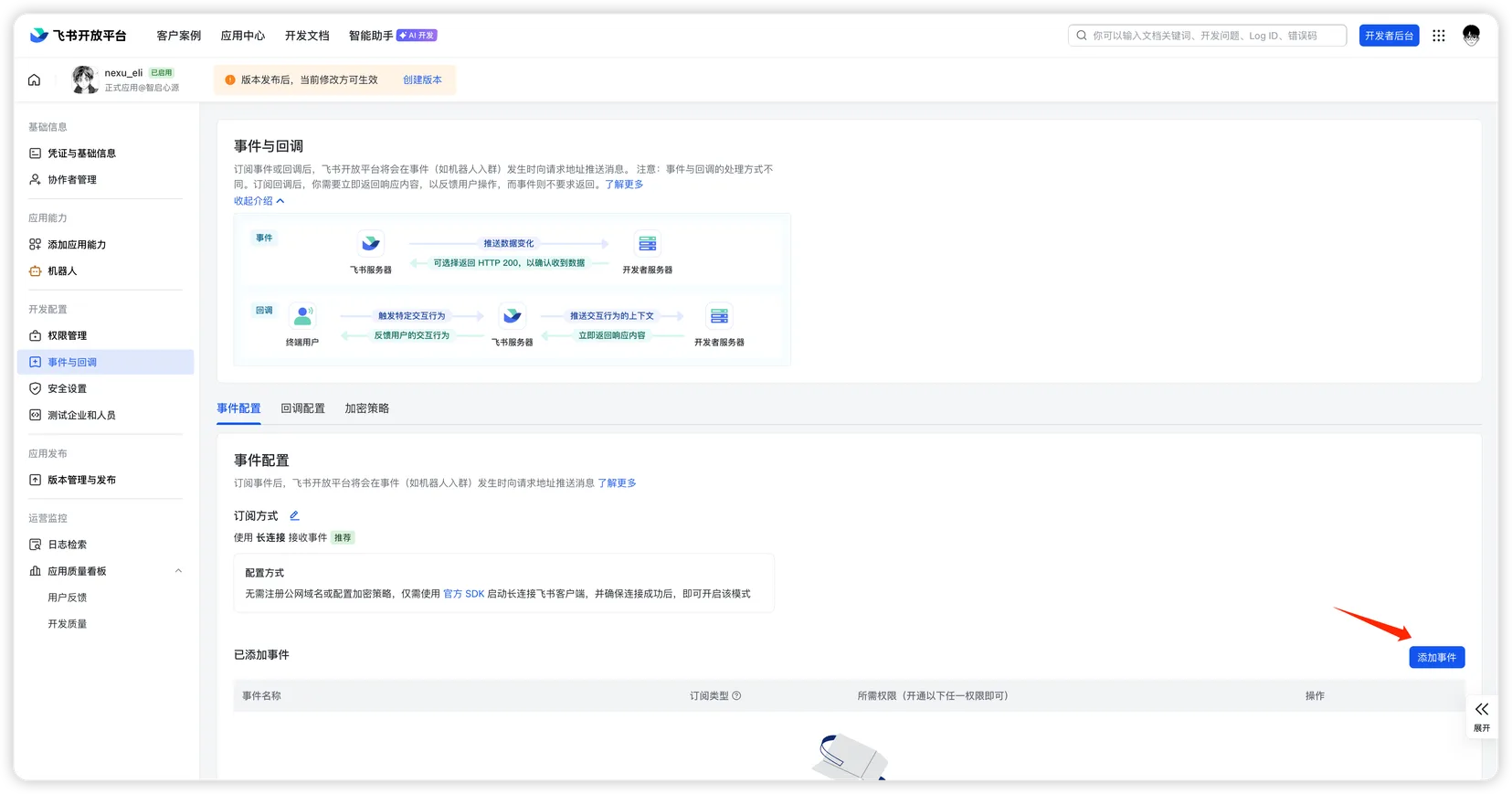1512x794 pixels.
Task: Click the 添加事件 button
Action: [1436, 658]
